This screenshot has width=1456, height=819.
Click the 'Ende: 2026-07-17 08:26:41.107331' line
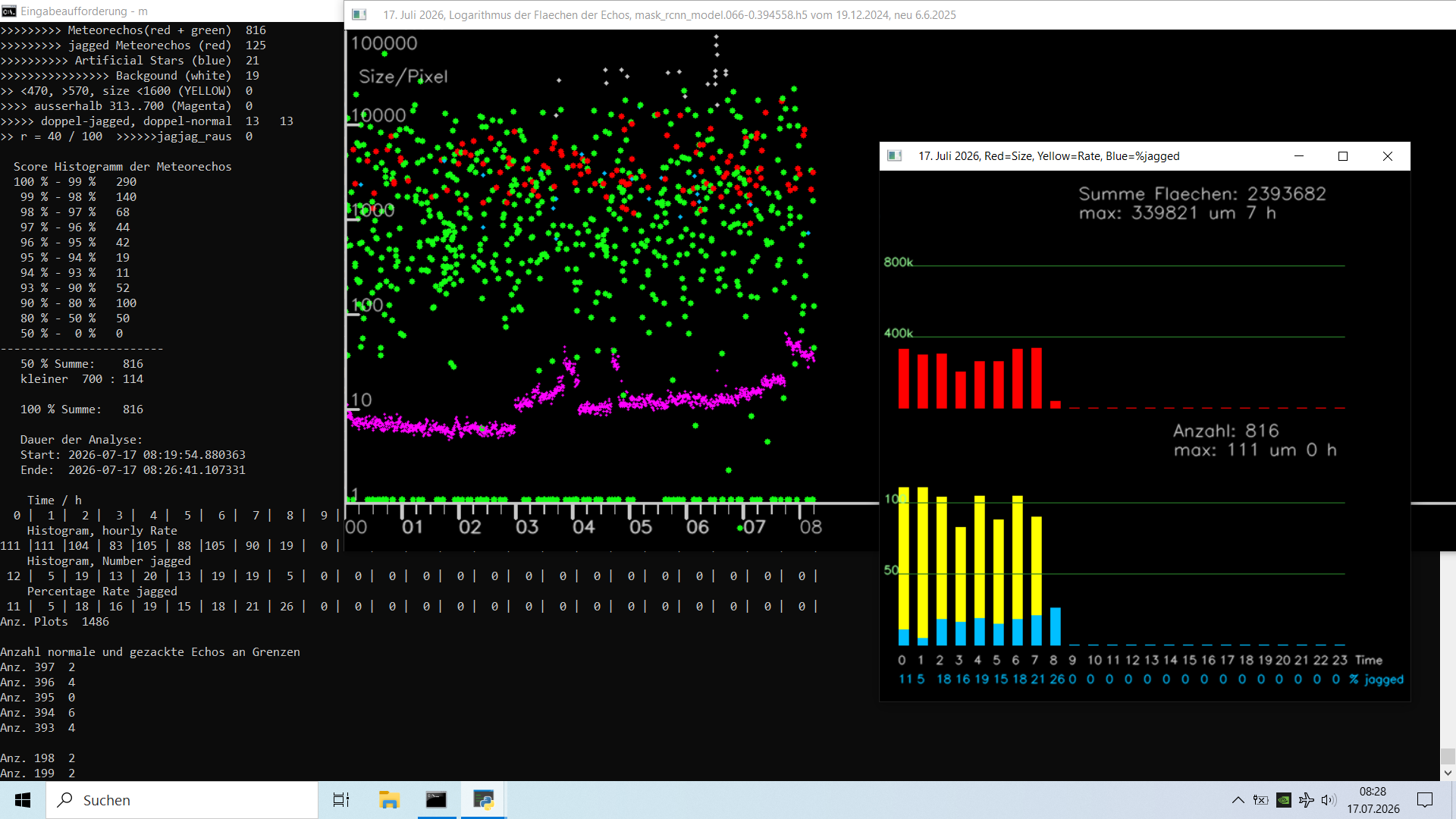coord(133,470)
